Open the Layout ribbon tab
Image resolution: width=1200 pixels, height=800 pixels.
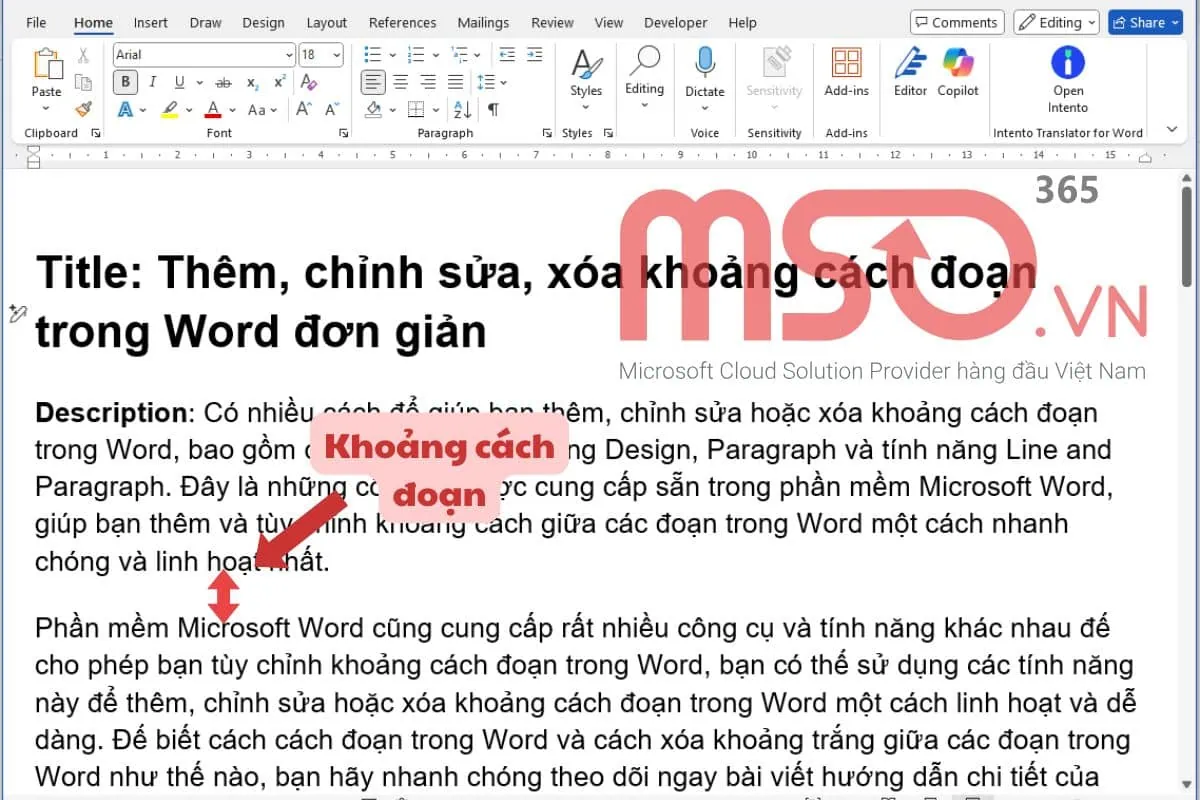click(x=326, y=22)
